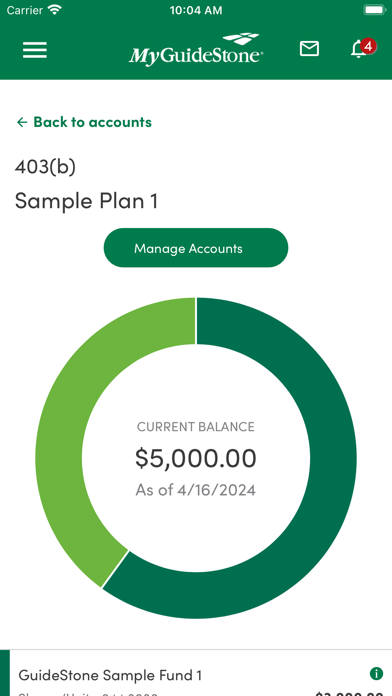Open the messages envelope icon
Screen dimensions: 392x696
coord(309,48)
